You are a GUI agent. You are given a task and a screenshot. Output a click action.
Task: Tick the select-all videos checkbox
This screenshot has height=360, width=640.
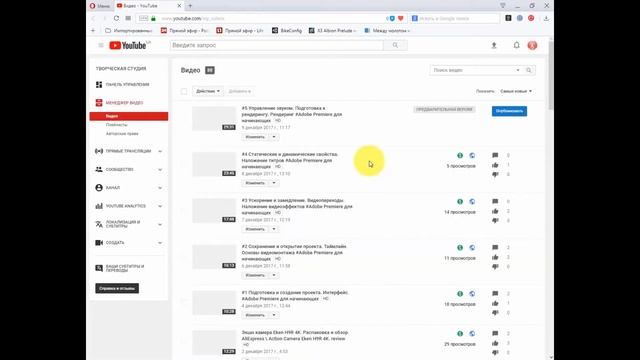(184, 91)
